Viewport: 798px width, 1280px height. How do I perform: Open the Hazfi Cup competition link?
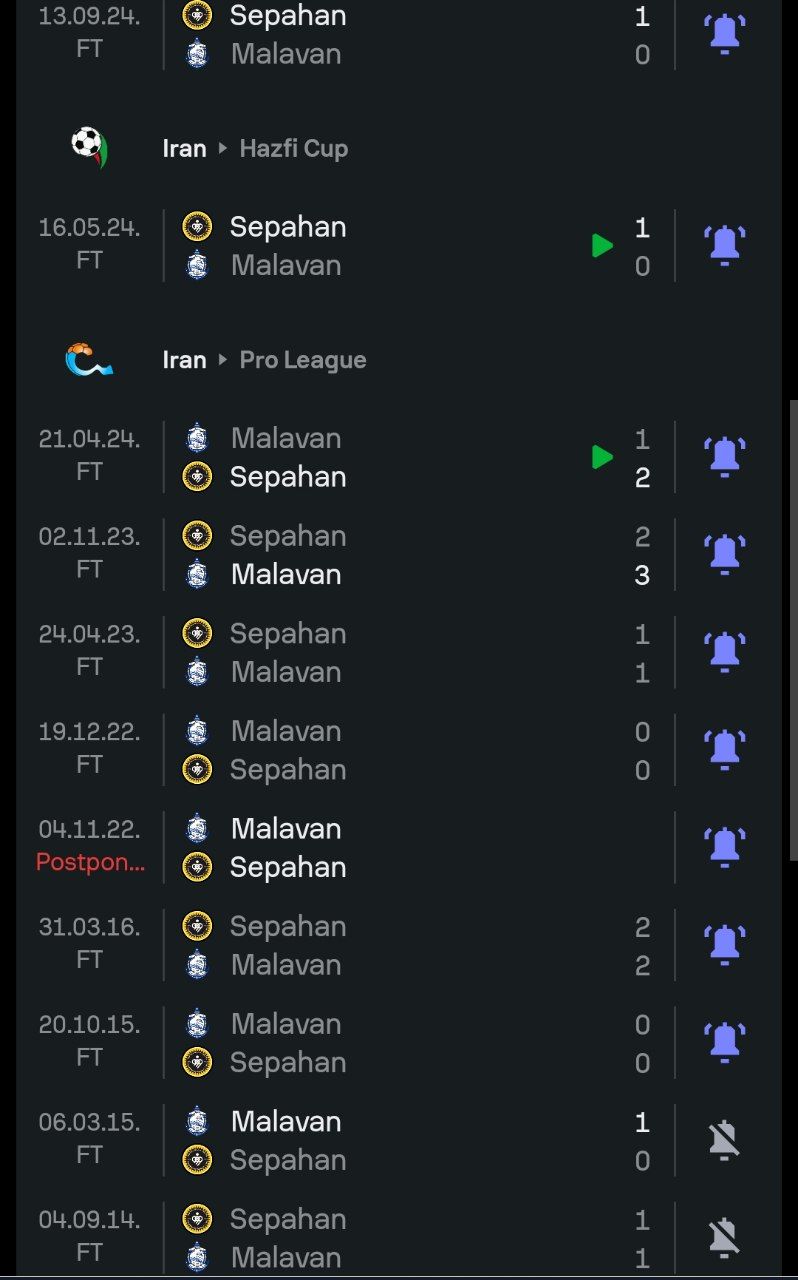(294, 149)
